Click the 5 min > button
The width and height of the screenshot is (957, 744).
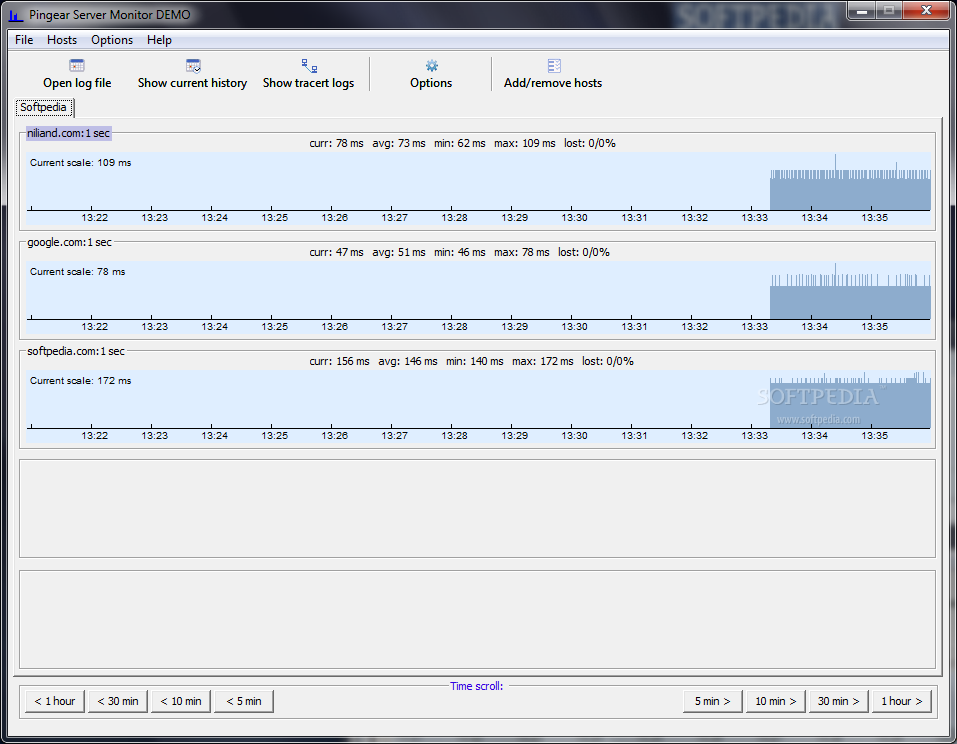(712, 701)
